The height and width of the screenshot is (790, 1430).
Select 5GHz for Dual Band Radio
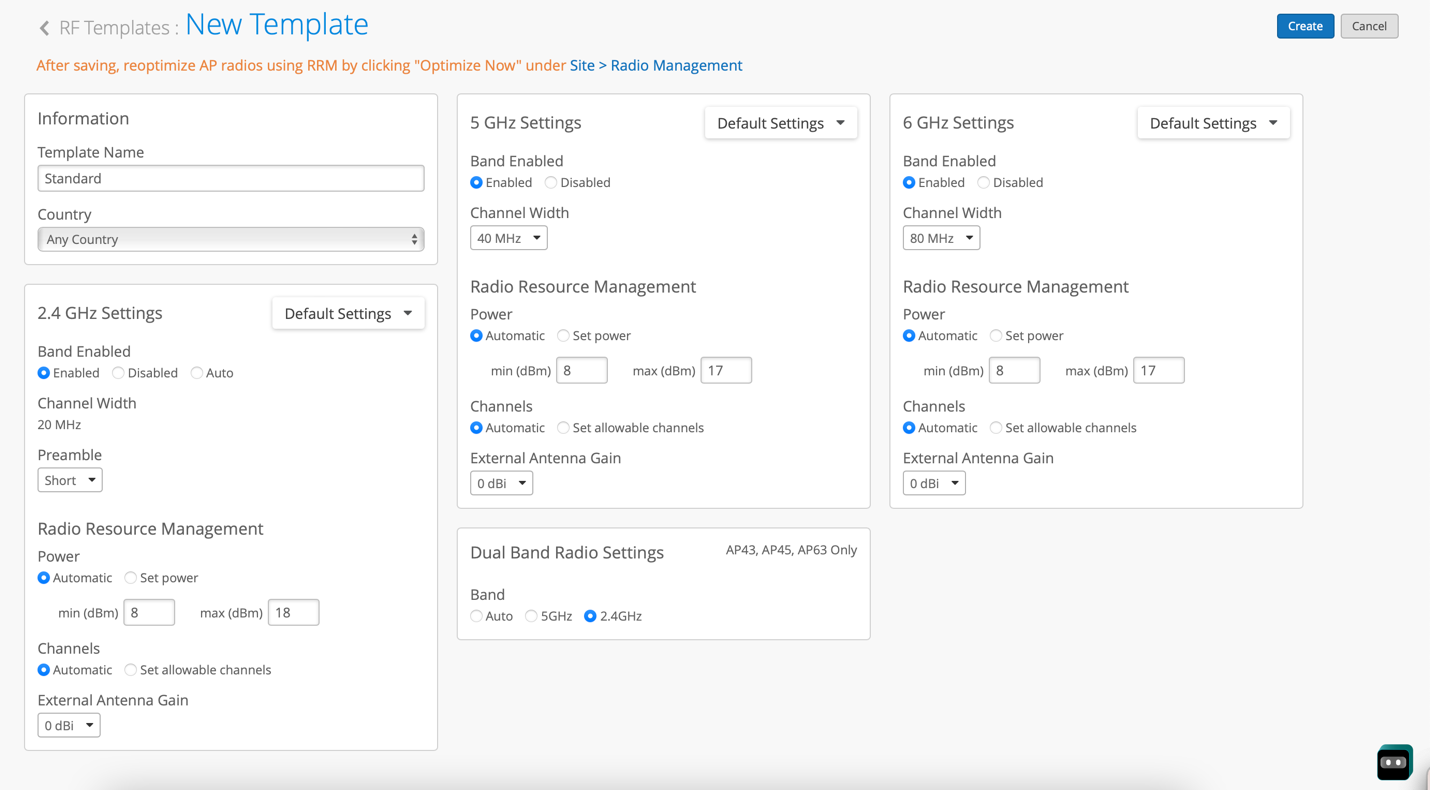click(x=532, y=616)
